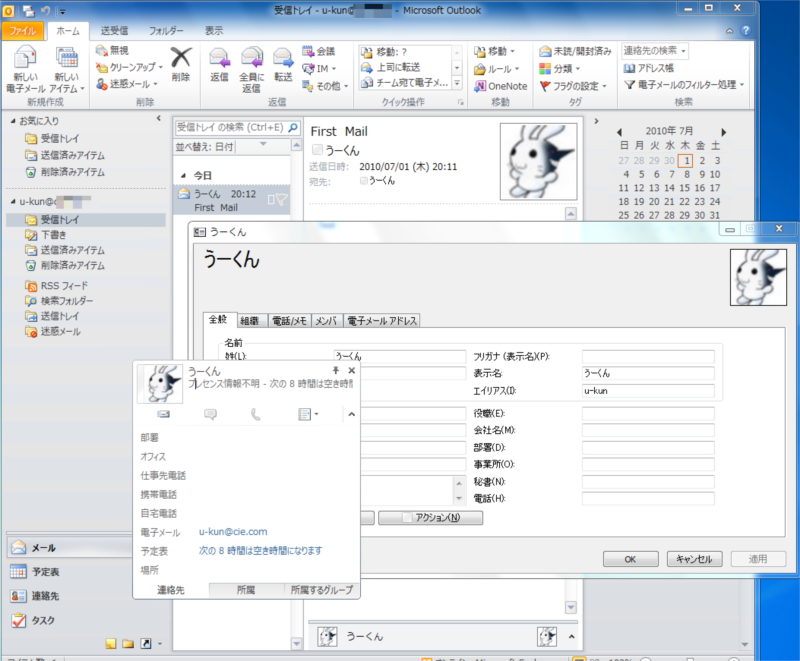Click the Action button in contact dialog
The width and height of the screenshot is (800, 661).
click(x=431, y=518)
